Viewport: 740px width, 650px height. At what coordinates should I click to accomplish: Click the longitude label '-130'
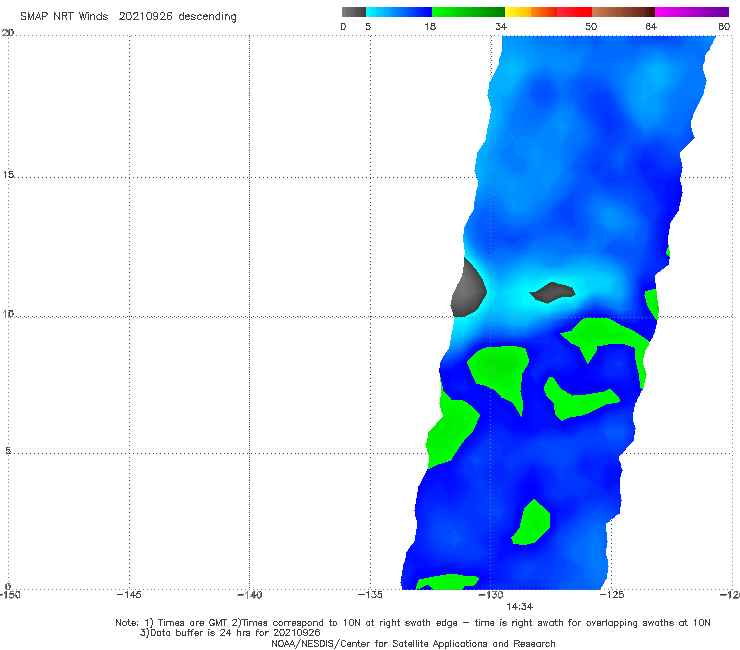(491, 595)
